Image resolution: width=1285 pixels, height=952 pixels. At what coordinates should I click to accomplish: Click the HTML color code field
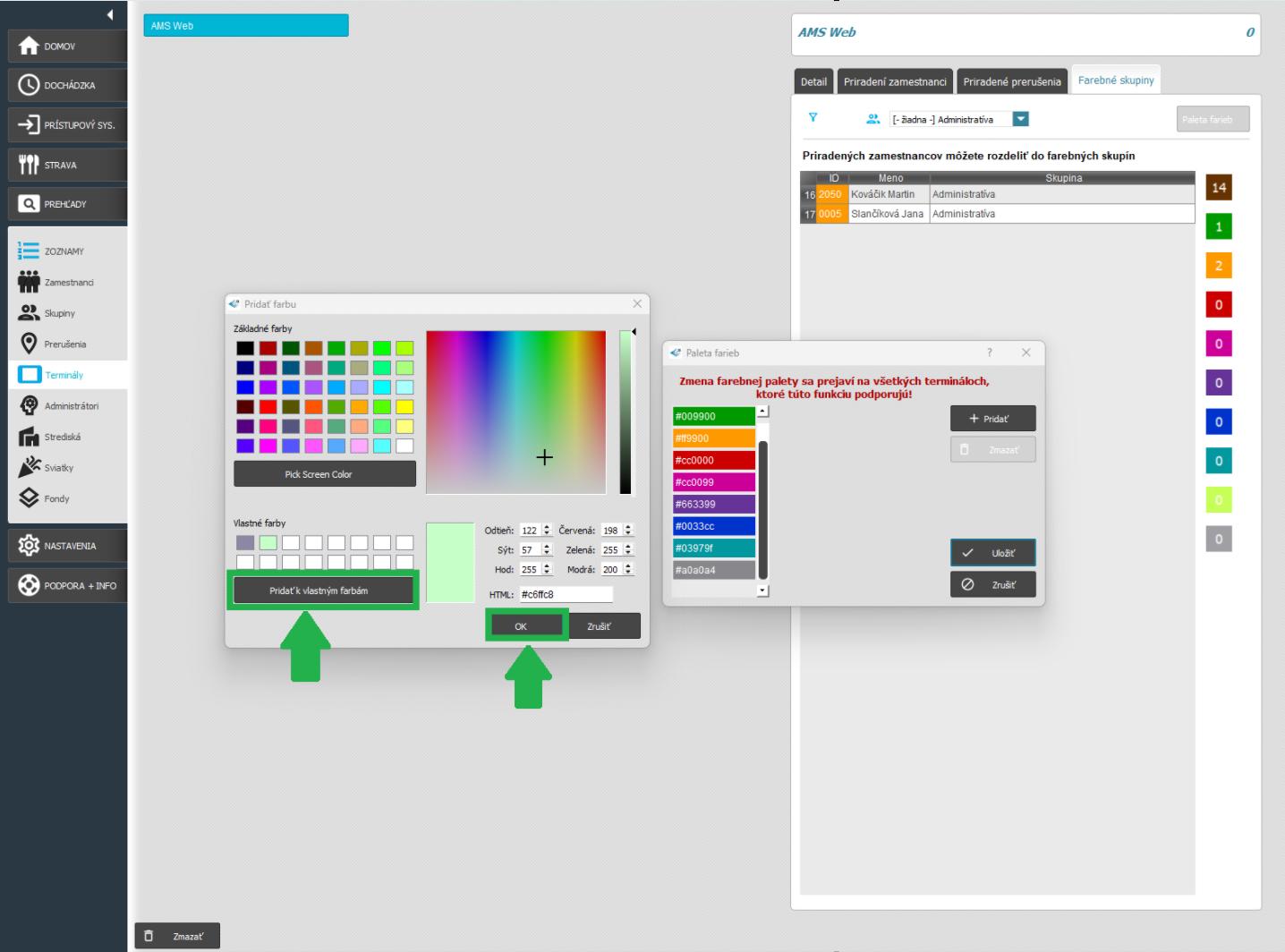tap(566, 594)
